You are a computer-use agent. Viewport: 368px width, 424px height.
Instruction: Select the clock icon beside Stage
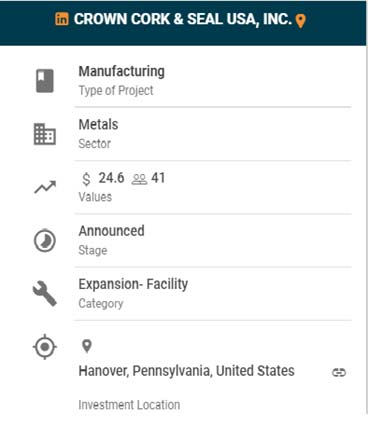45,240
